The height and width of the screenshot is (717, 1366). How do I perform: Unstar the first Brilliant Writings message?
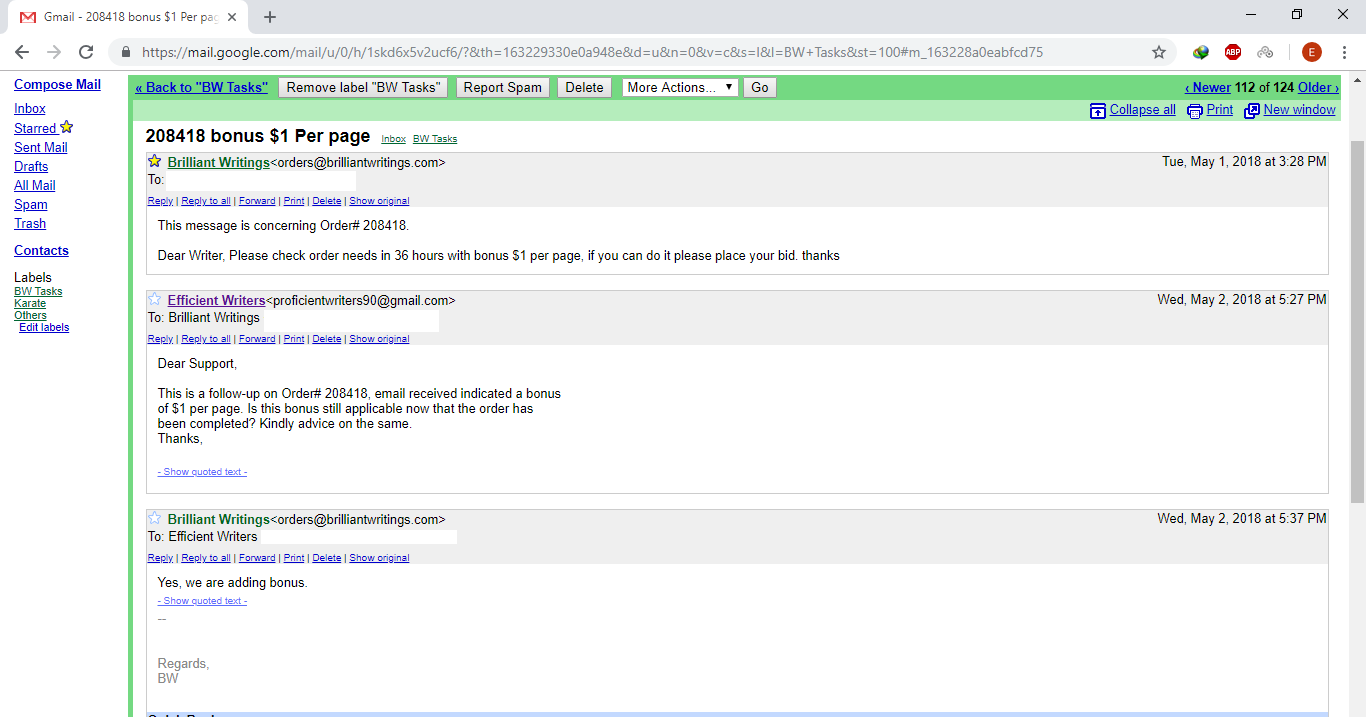(x=155, y=161)
